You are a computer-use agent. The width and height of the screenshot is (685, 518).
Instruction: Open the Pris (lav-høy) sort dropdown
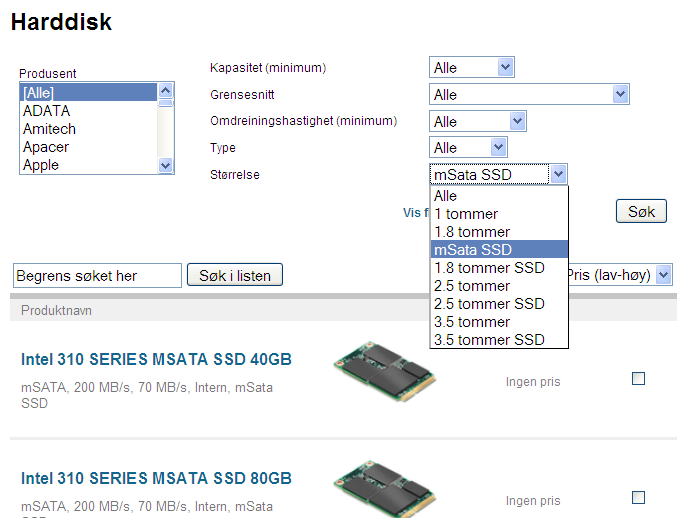[x=618, y=274]
